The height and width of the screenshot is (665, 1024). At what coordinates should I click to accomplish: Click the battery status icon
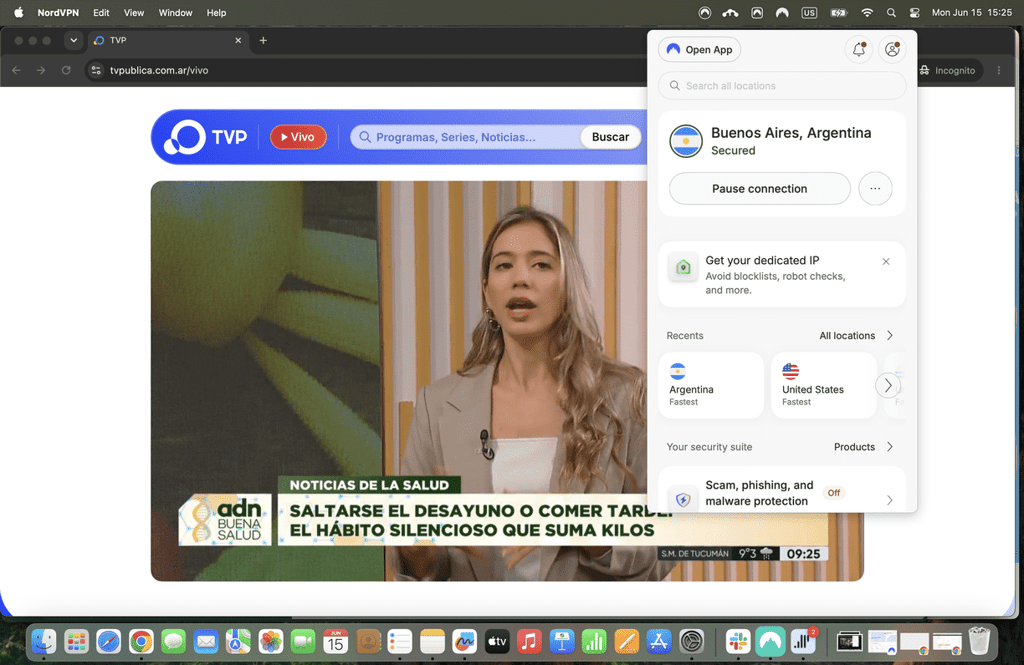(x=839, y=12)
